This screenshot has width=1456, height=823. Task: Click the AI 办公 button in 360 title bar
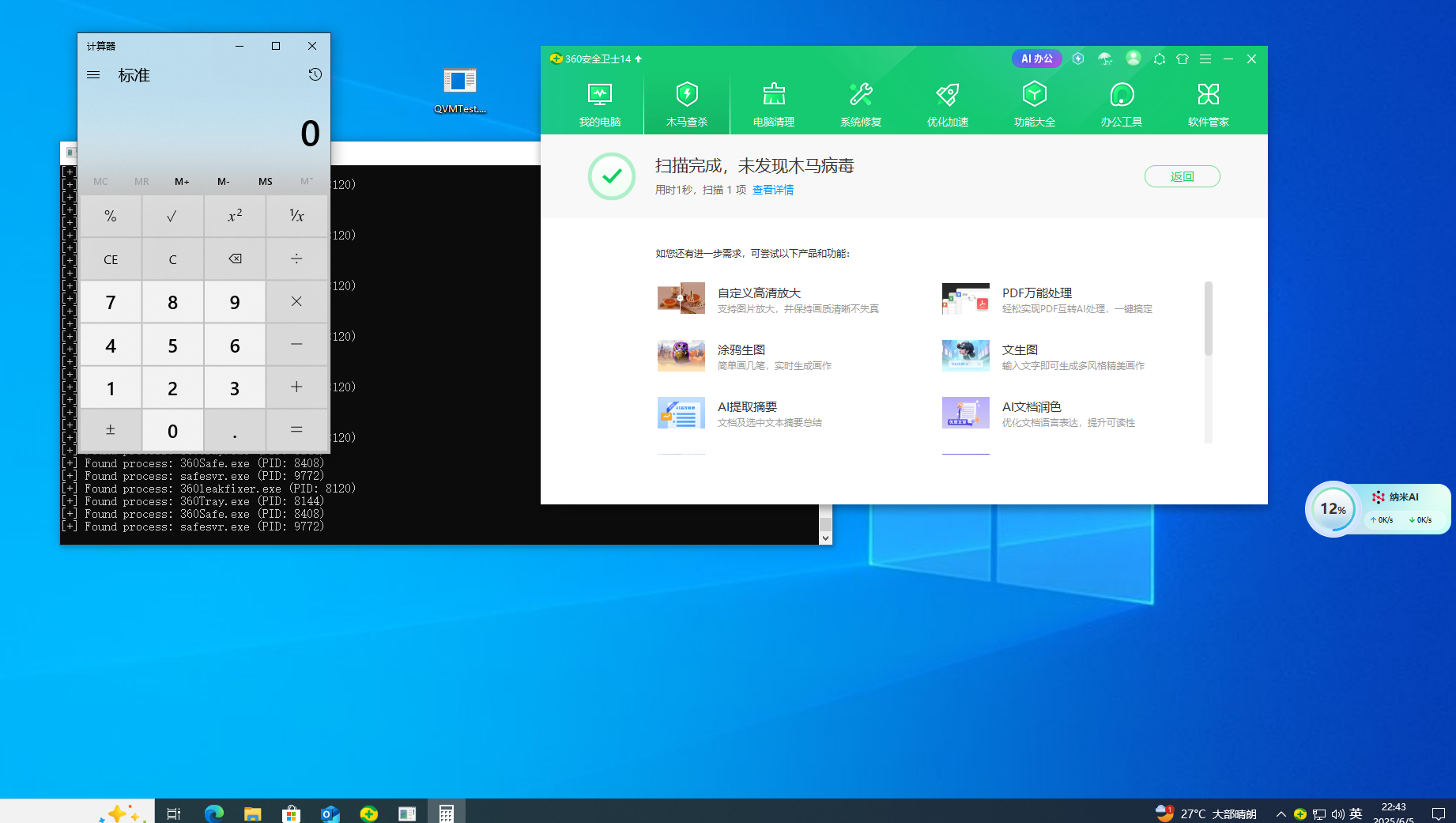[x=1037, y=59]
